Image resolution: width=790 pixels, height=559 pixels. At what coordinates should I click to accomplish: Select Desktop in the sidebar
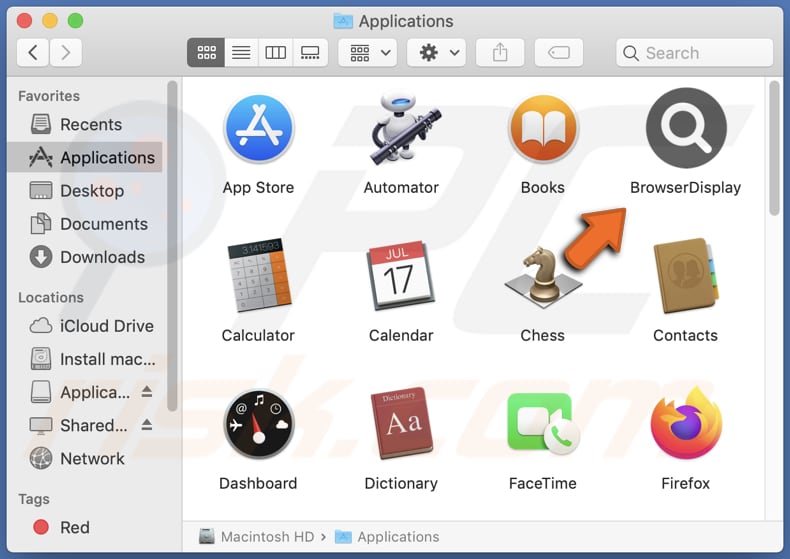[85, 191]
